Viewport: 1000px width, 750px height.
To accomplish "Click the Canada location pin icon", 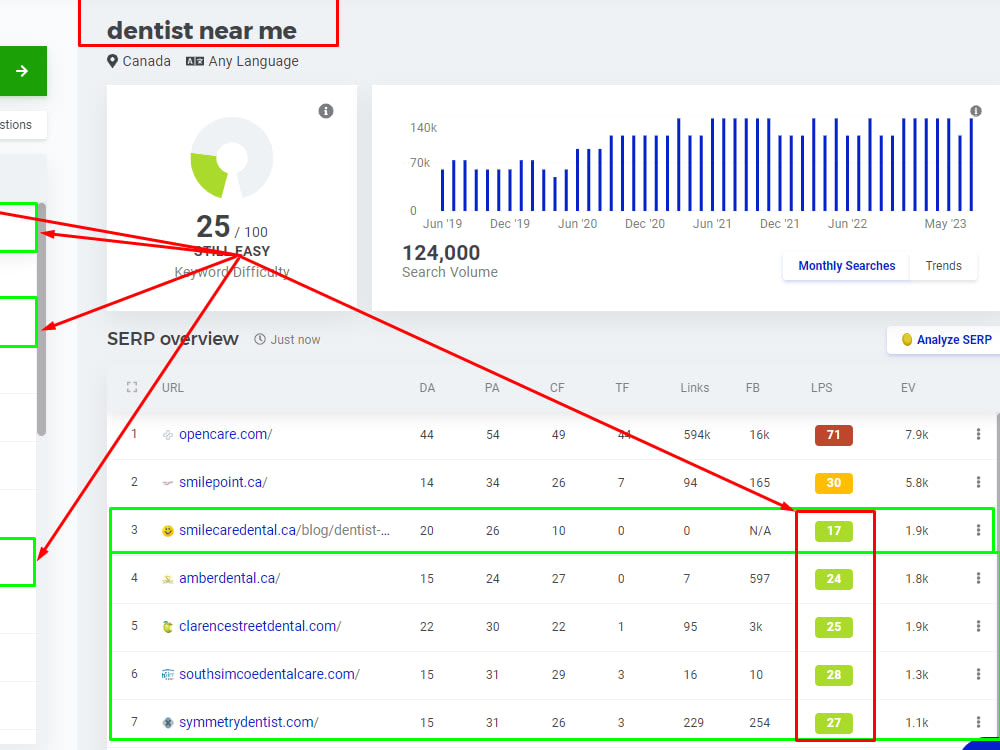I will click(x=112, y=61).
